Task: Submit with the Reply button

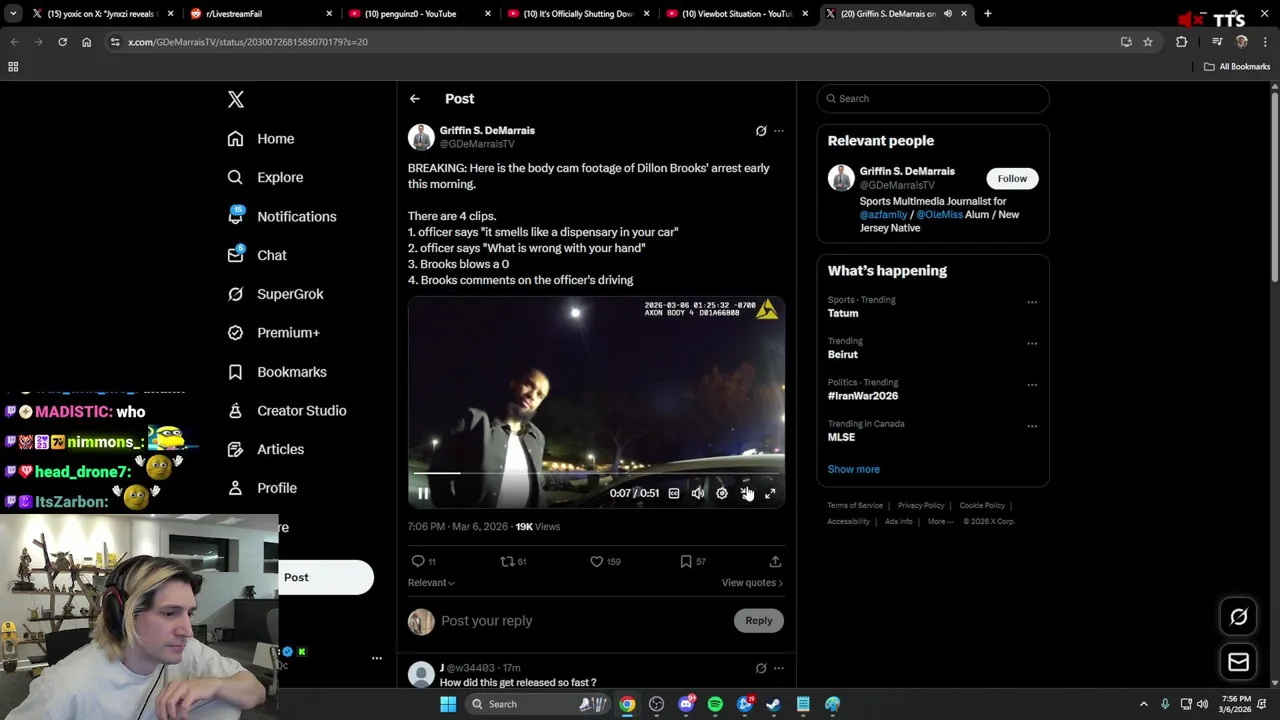Action: click(x=759, y=621)
